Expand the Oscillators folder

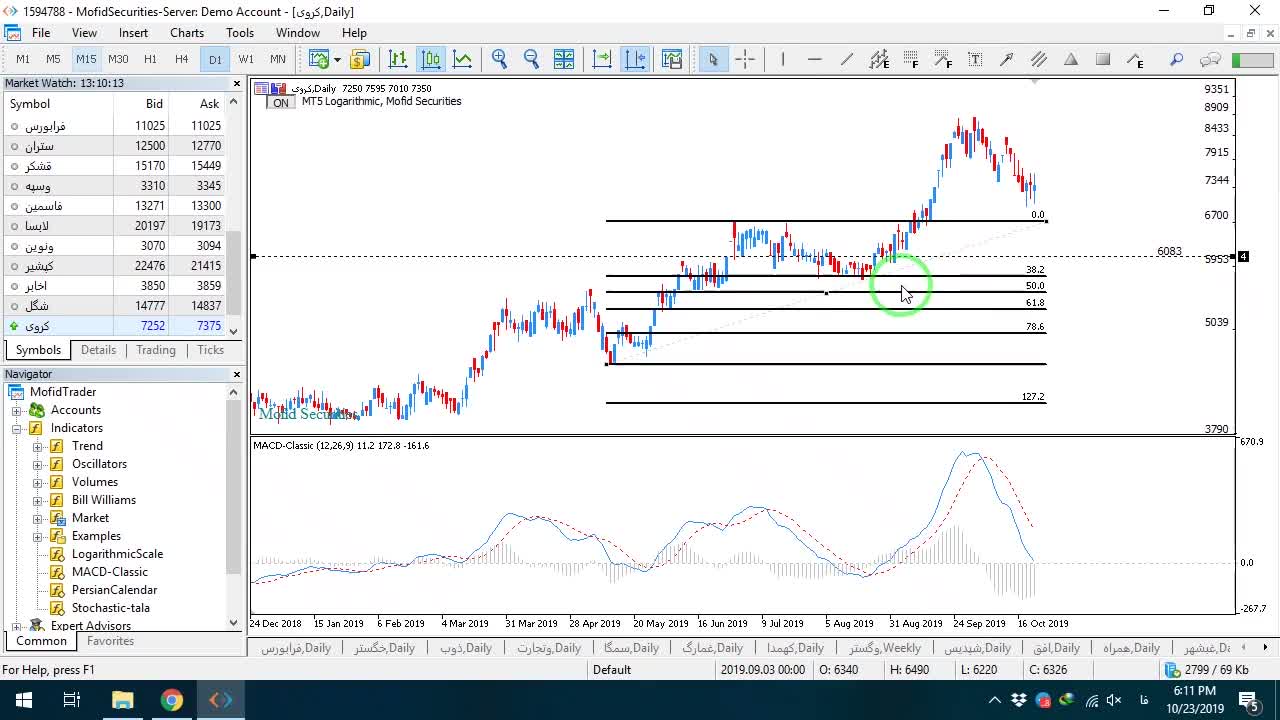click(x=38, y=464)
